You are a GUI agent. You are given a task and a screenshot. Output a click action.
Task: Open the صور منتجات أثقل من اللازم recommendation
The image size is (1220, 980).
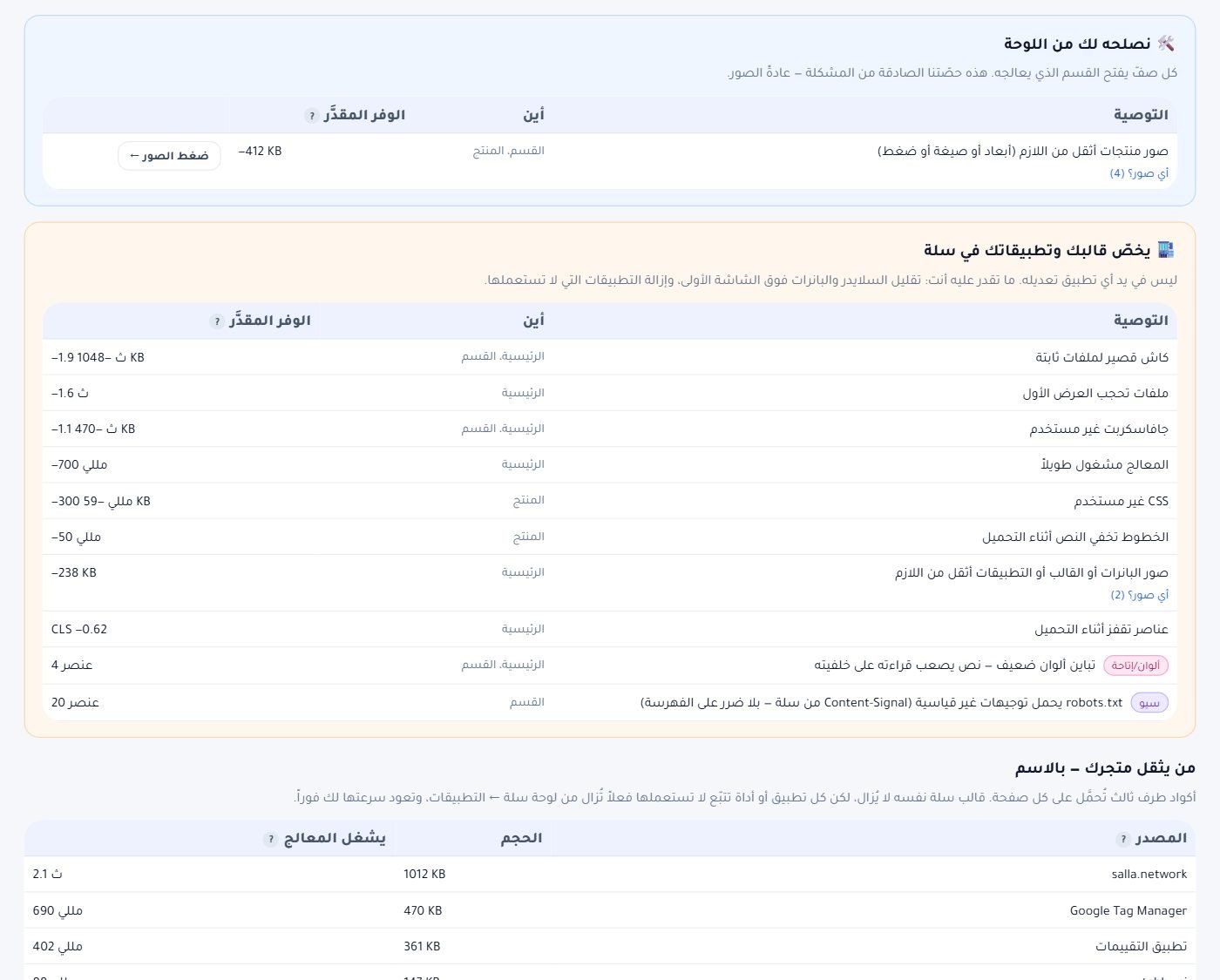1022,152
